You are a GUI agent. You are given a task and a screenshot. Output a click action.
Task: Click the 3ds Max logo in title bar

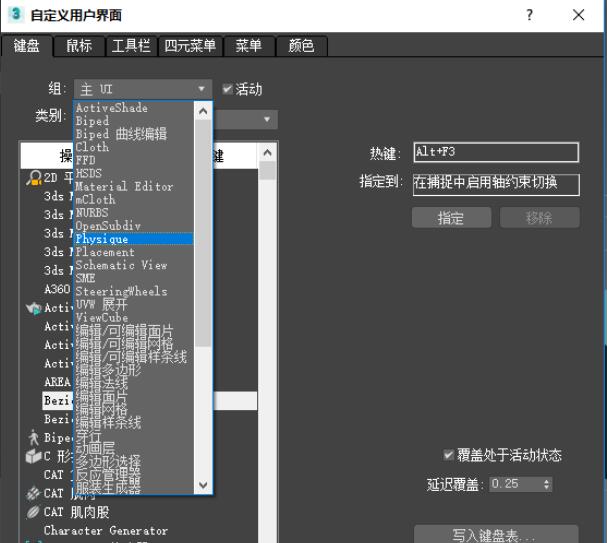[14, 15]
